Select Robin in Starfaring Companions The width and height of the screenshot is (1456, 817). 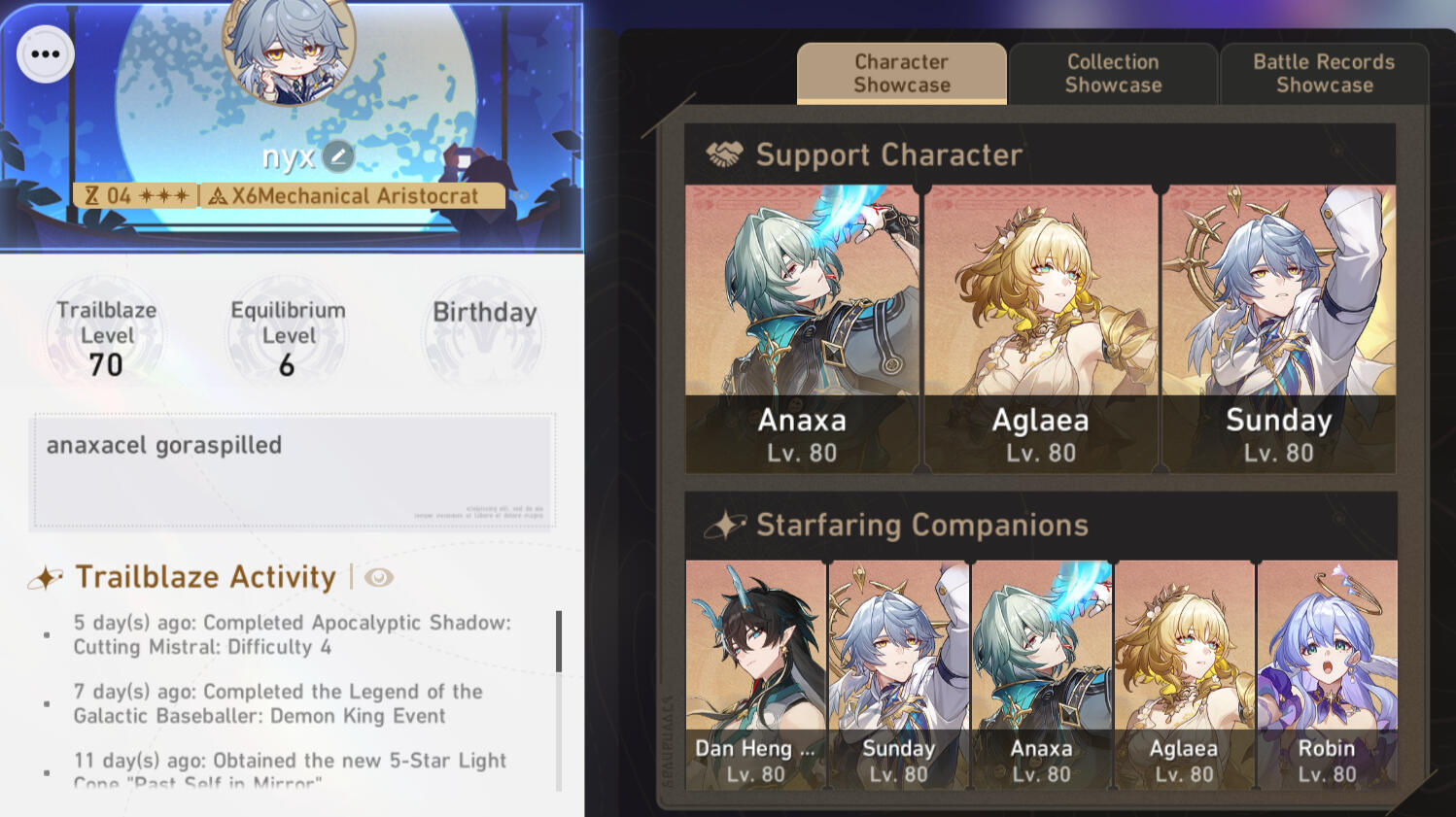tap(1327, 674)
